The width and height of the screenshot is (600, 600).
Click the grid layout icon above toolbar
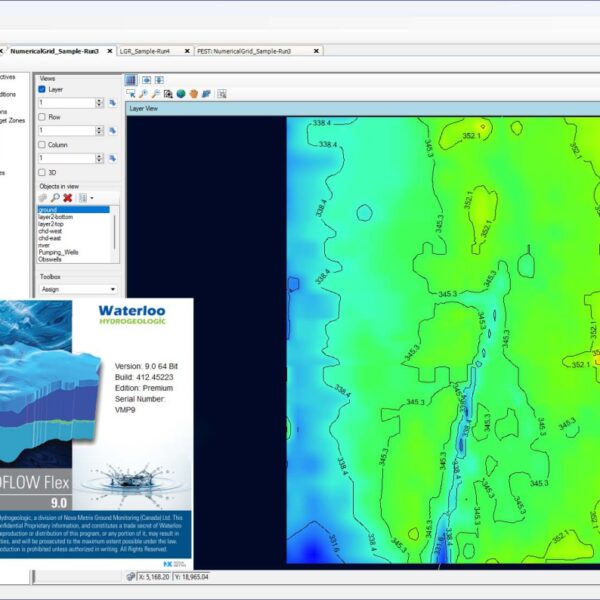130,80
